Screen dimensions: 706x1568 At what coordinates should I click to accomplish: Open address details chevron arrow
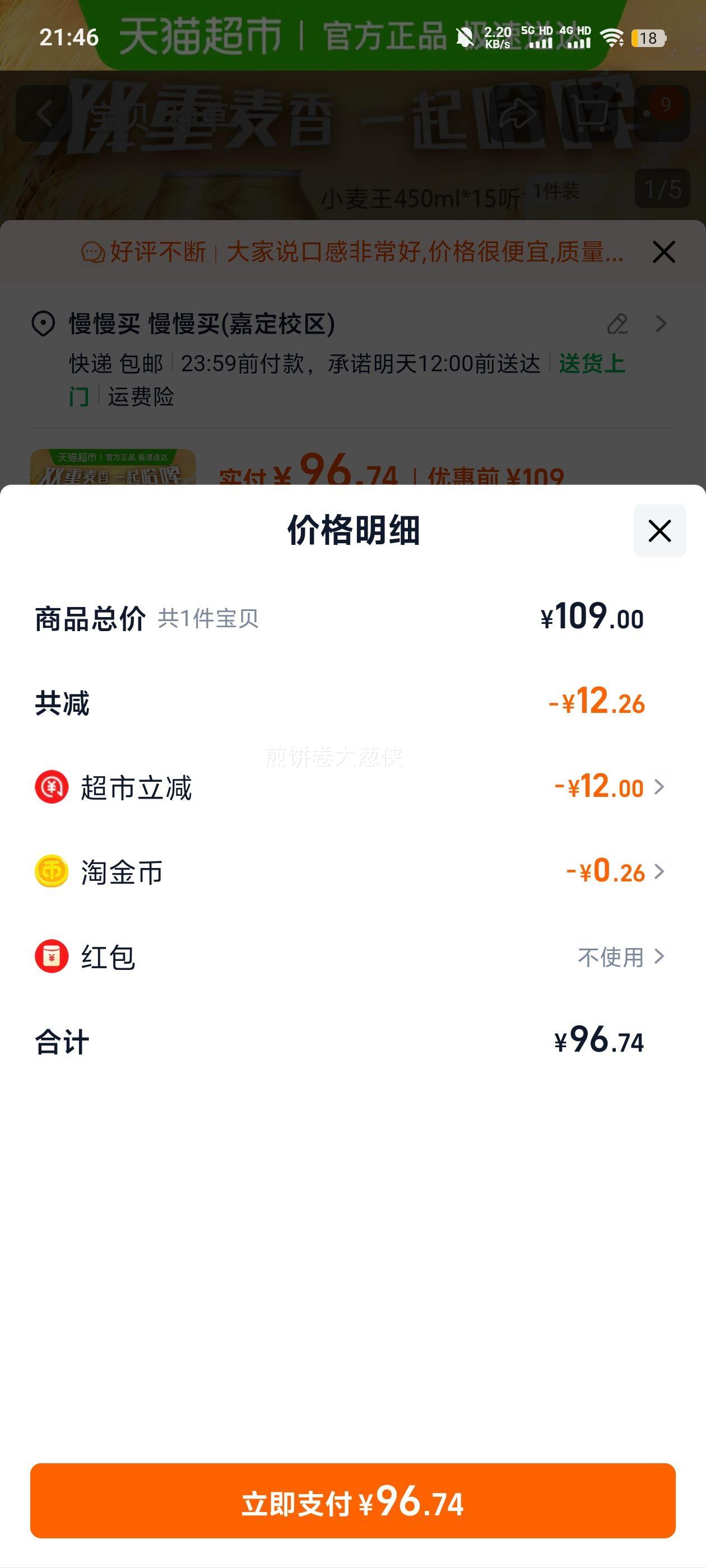click(661, 324)
